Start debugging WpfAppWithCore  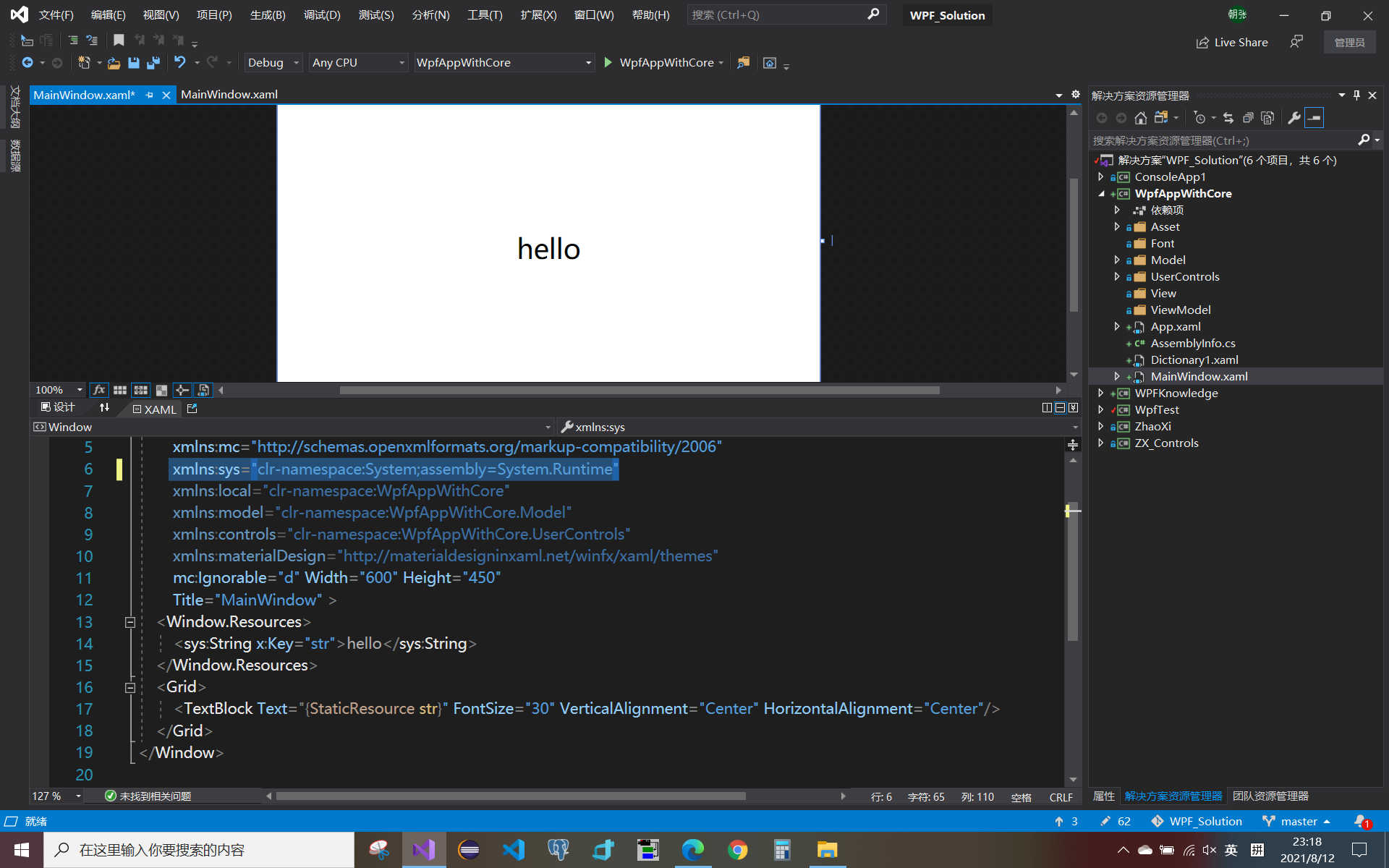click(608, 63)
